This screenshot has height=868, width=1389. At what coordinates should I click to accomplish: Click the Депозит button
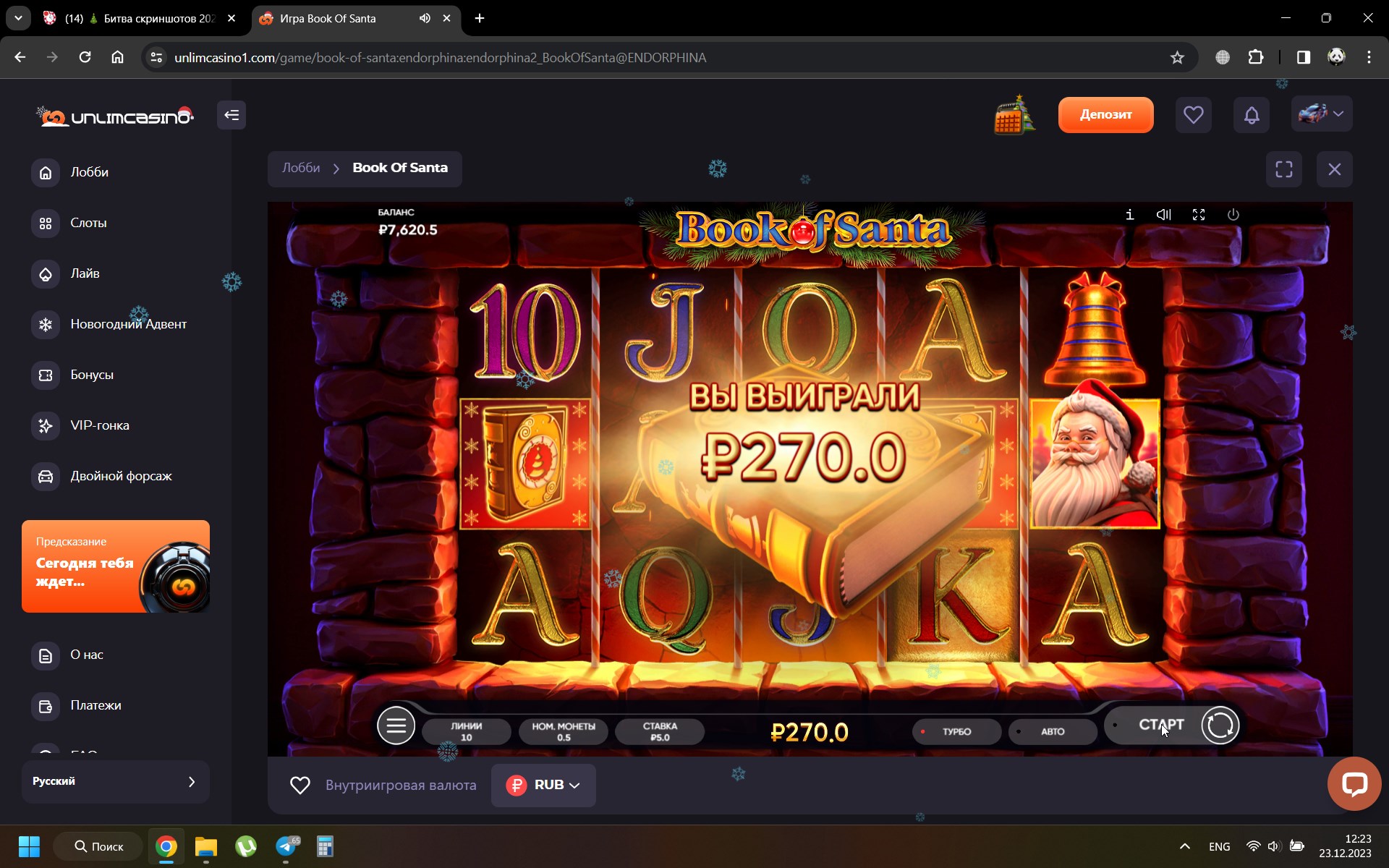1105,115
